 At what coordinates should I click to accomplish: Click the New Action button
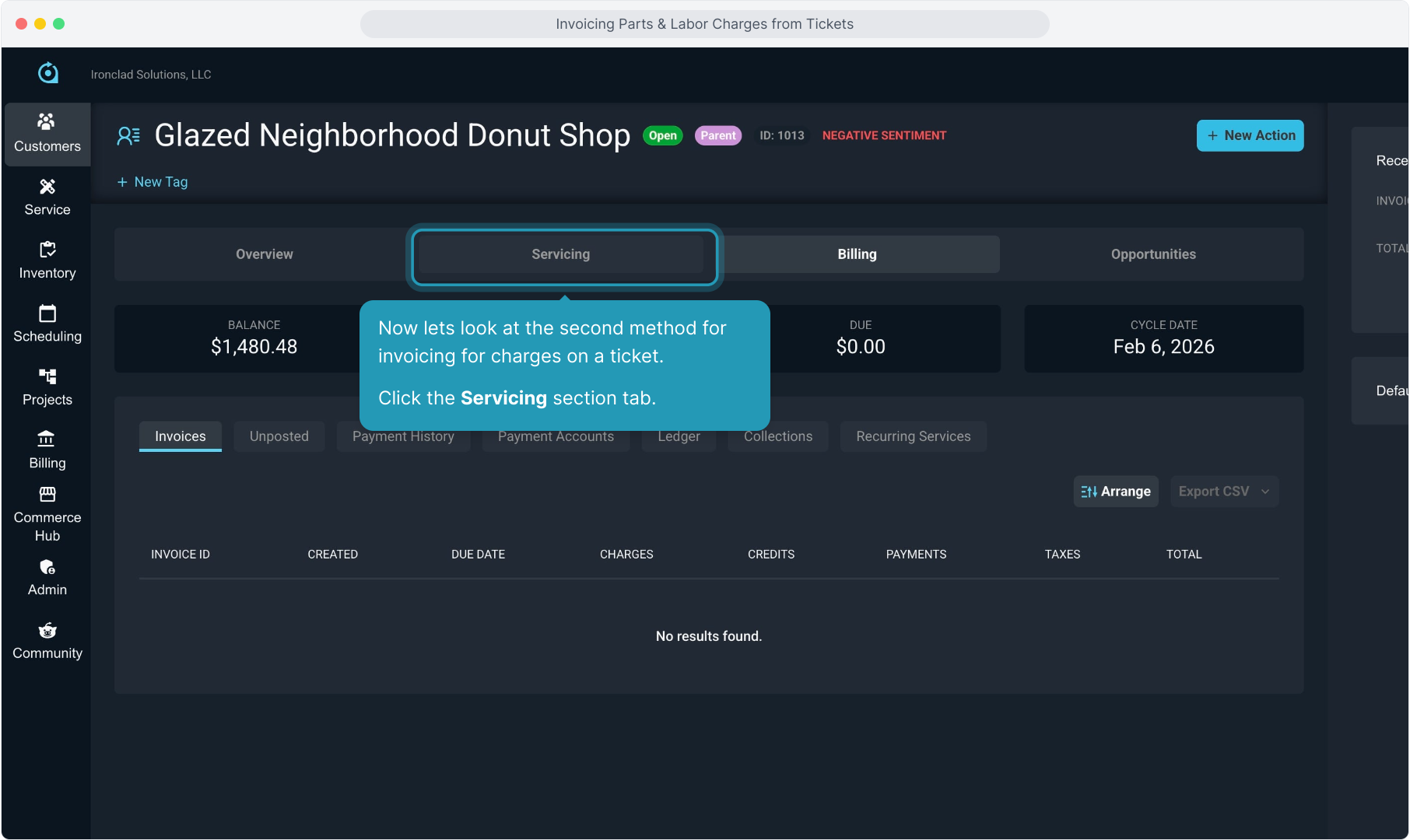point(1250,135)
